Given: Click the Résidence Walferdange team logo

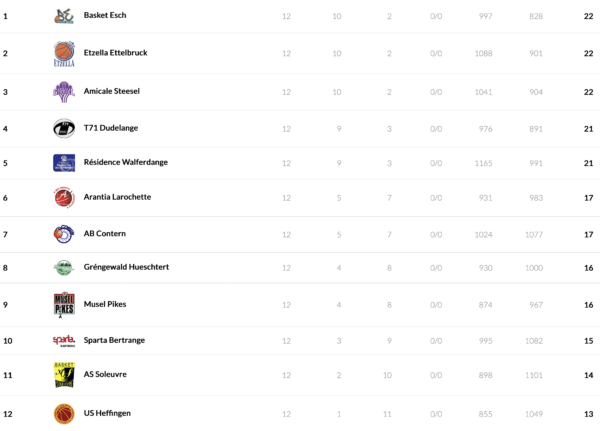Looking at the screenshot, I should click(64, 163).
